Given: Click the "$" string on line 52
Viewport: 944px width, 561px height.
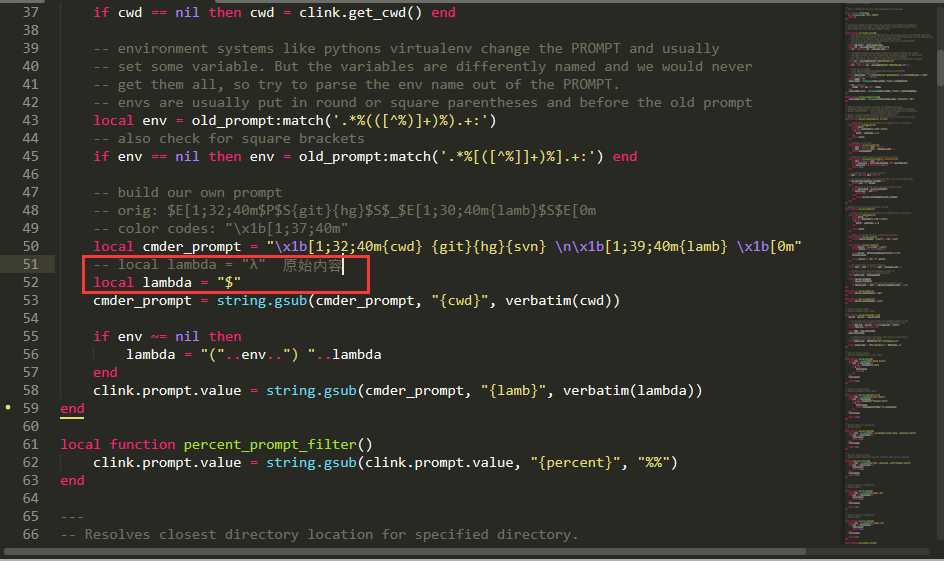Looking at the screenshot, I should click(x=229, y=282).
